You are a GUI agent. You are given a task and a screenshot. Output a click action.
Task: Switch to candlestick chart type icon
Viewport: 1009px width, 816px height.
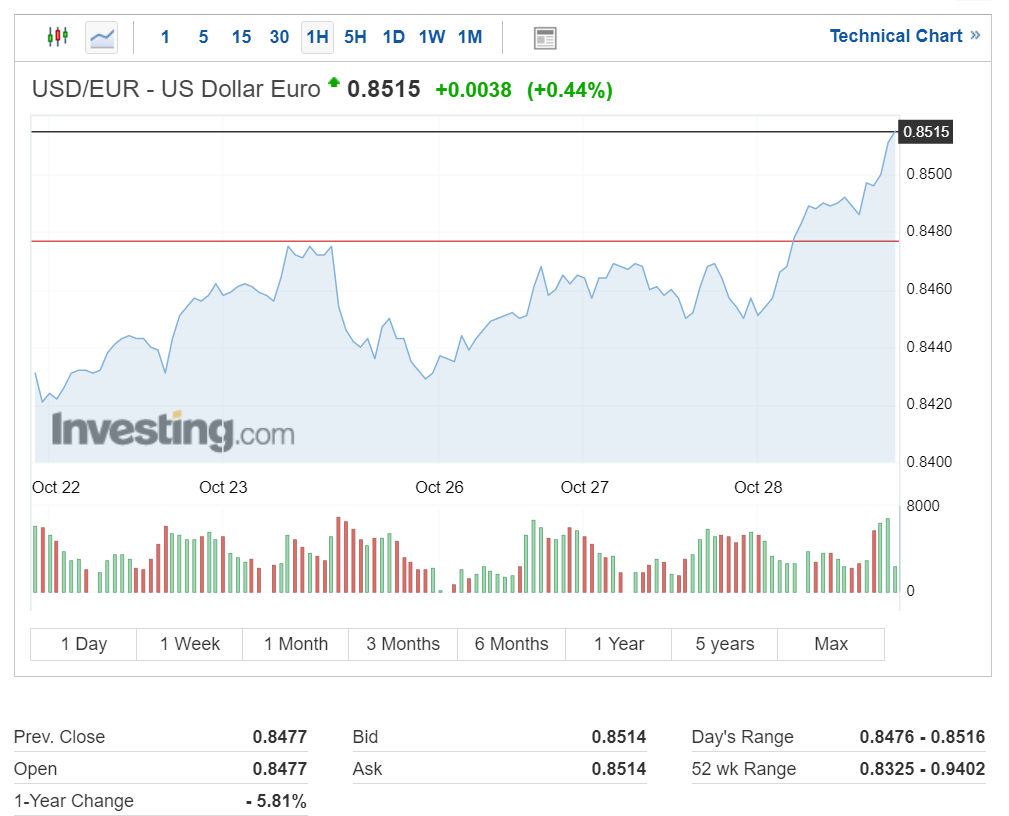pyautogui.click(x=58, y=37)
